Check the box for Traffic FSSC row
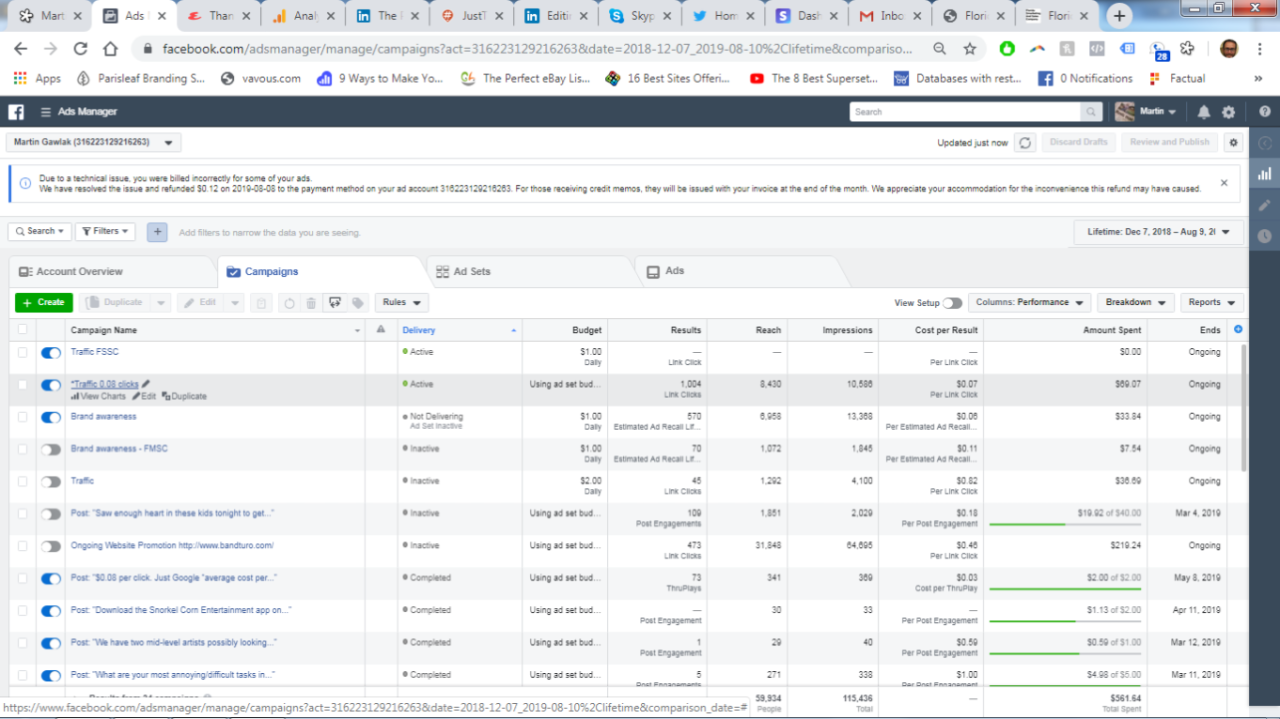Screen dimensions: 1280x719 [x=23, y=352]
